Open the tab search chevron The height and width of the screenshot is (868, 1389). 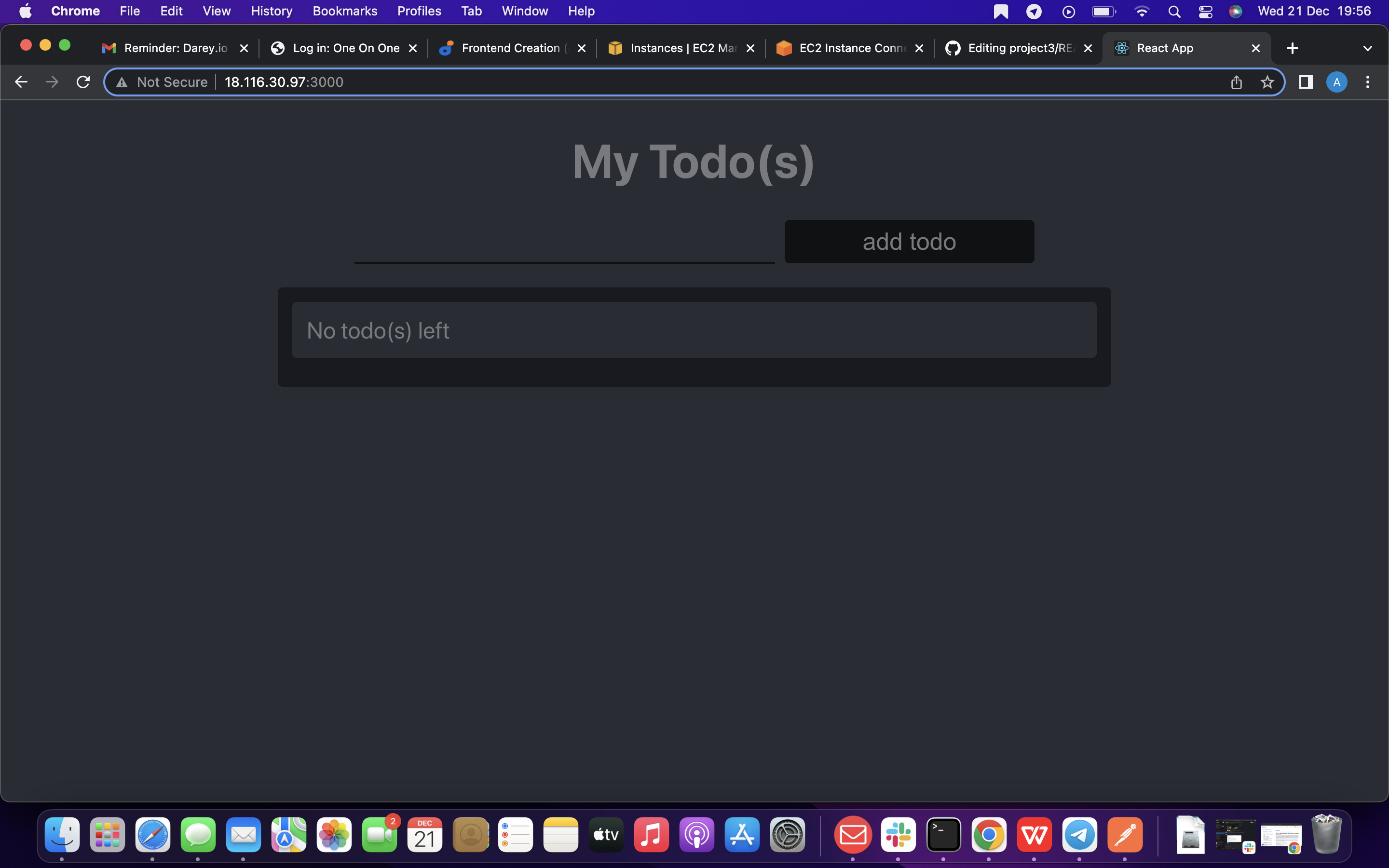click(1368, 48)
